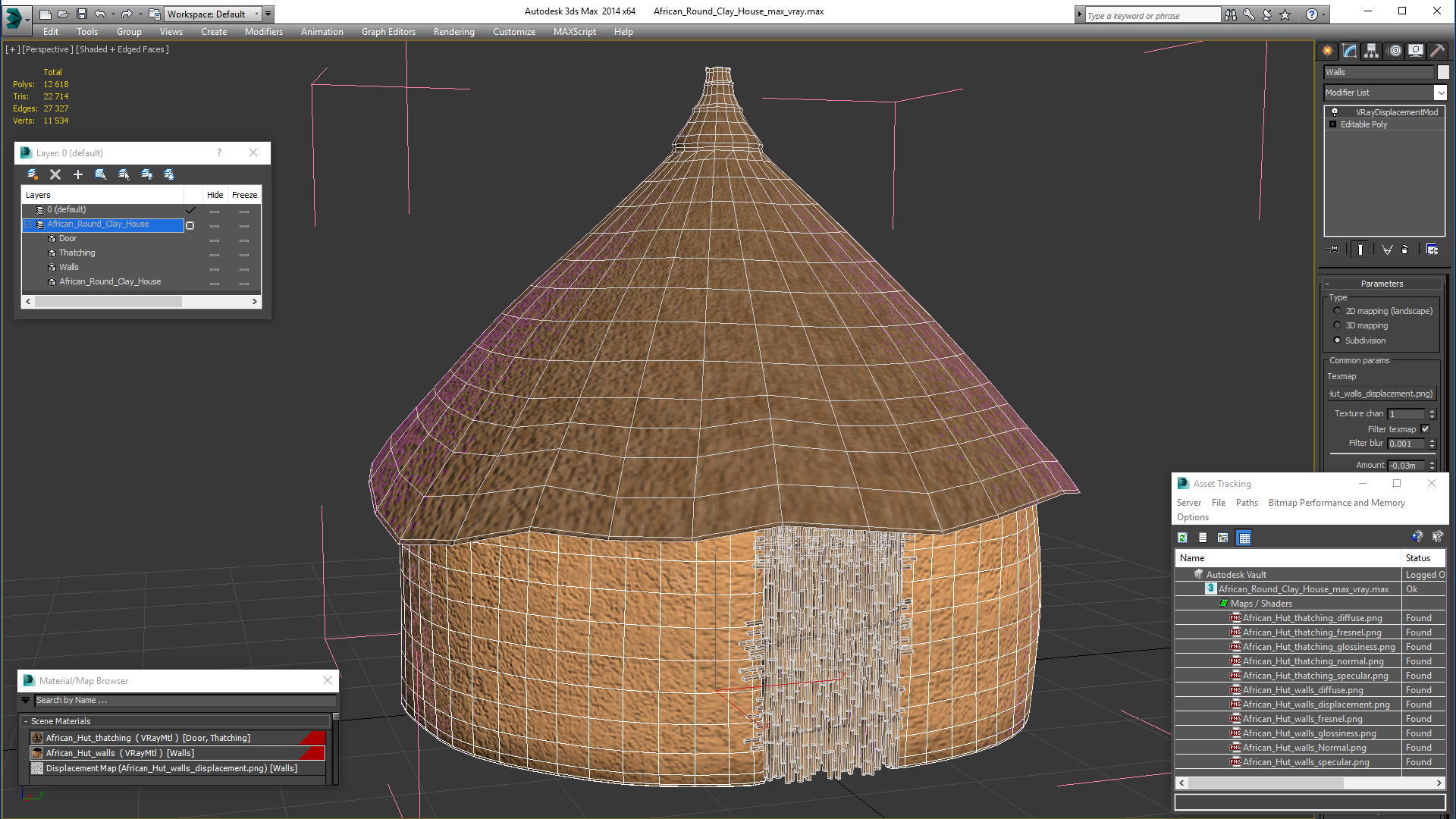The width and height of the screenshot is (1456, 819).
Task: Toggle VRayDisplacementMod lightbulb on or off
Action: point(1335,112)
